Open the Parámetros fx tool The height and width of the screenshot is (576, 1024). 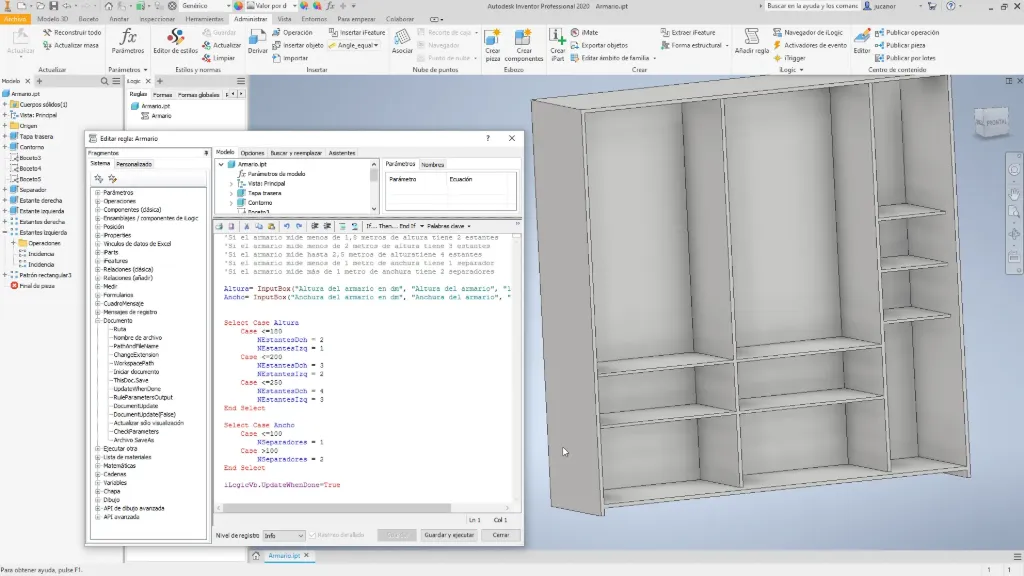point(128,42)
